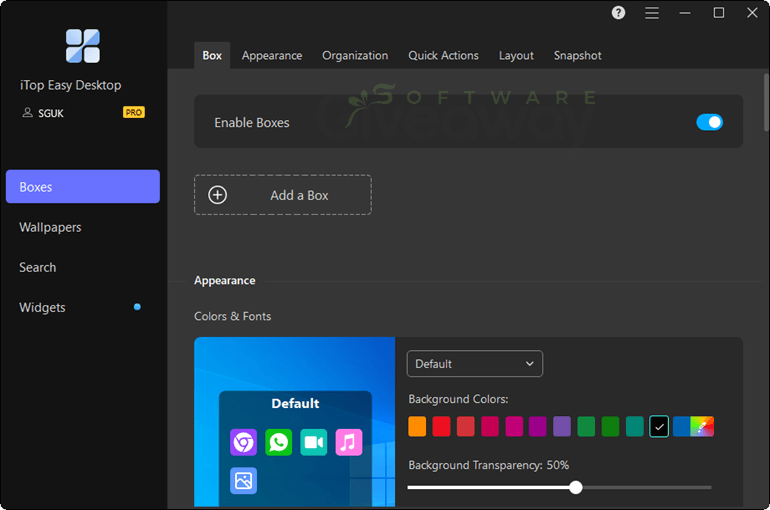Pick the orange background color
The width and height of the screenshot is (770, 510).
tap(417, 426)
